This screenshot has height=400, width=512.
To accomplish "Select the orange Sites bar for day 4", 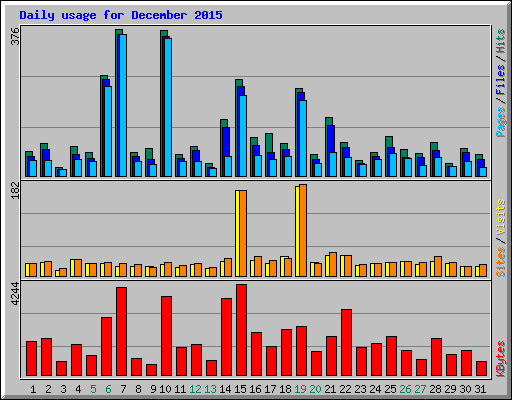I will click(x=78, y=268).
